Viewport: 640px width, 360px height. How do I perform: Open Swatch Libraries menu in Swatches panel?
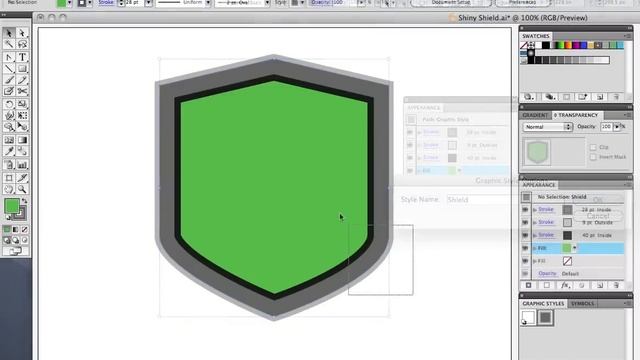click(529, 97)
